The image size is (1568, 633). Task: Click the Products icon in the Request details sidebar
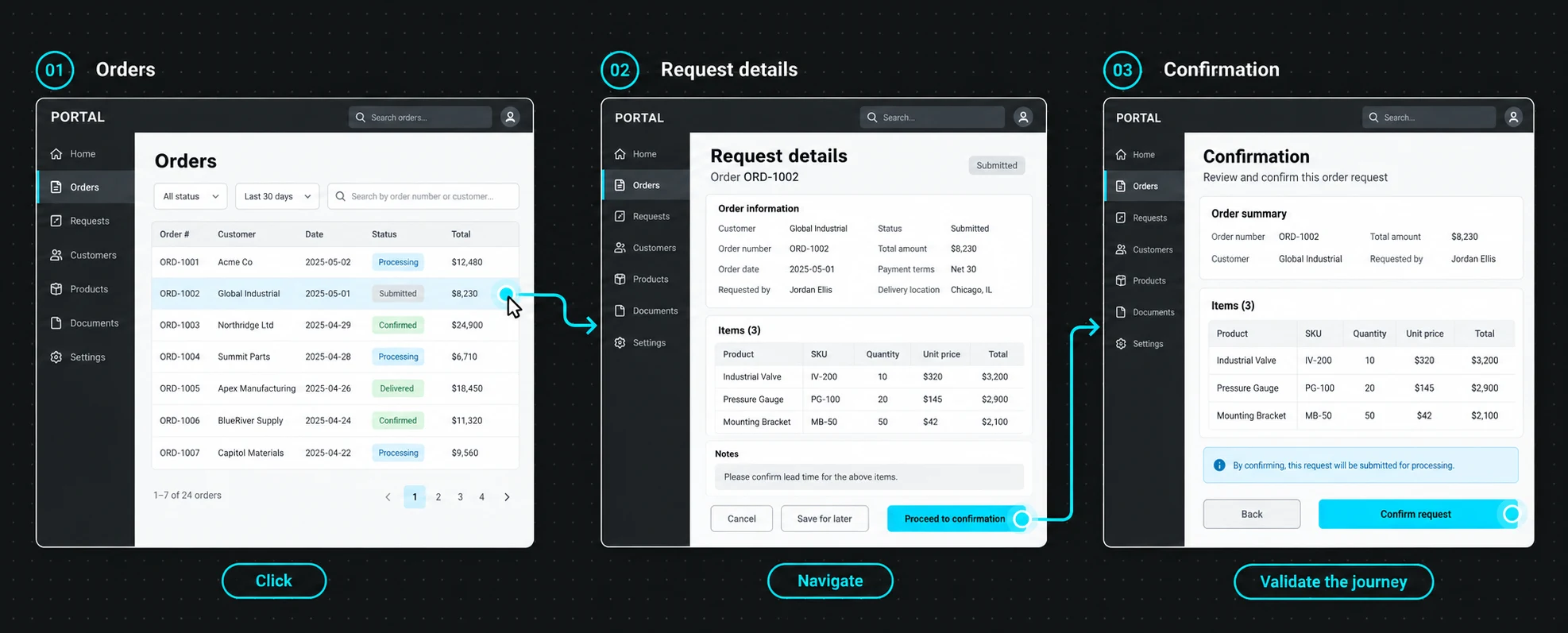[620, 279]
